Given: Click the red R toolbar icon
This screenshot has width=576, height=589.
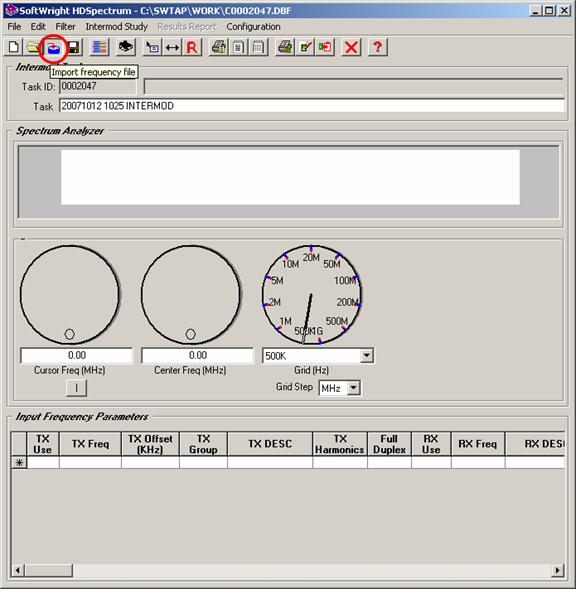Looking at the screenshot, I should (x=192, y=47).
